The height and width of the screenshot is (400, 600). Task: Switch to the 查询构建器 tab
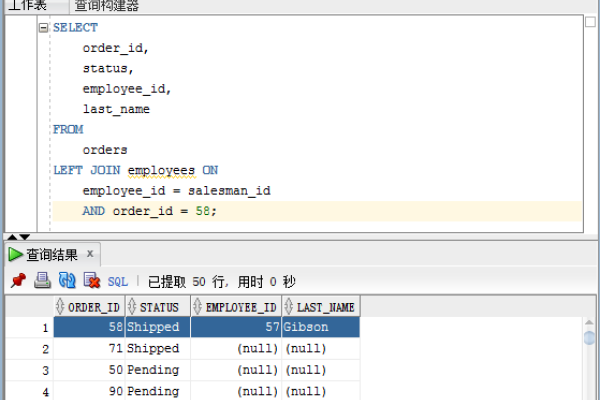coord(107,6)
